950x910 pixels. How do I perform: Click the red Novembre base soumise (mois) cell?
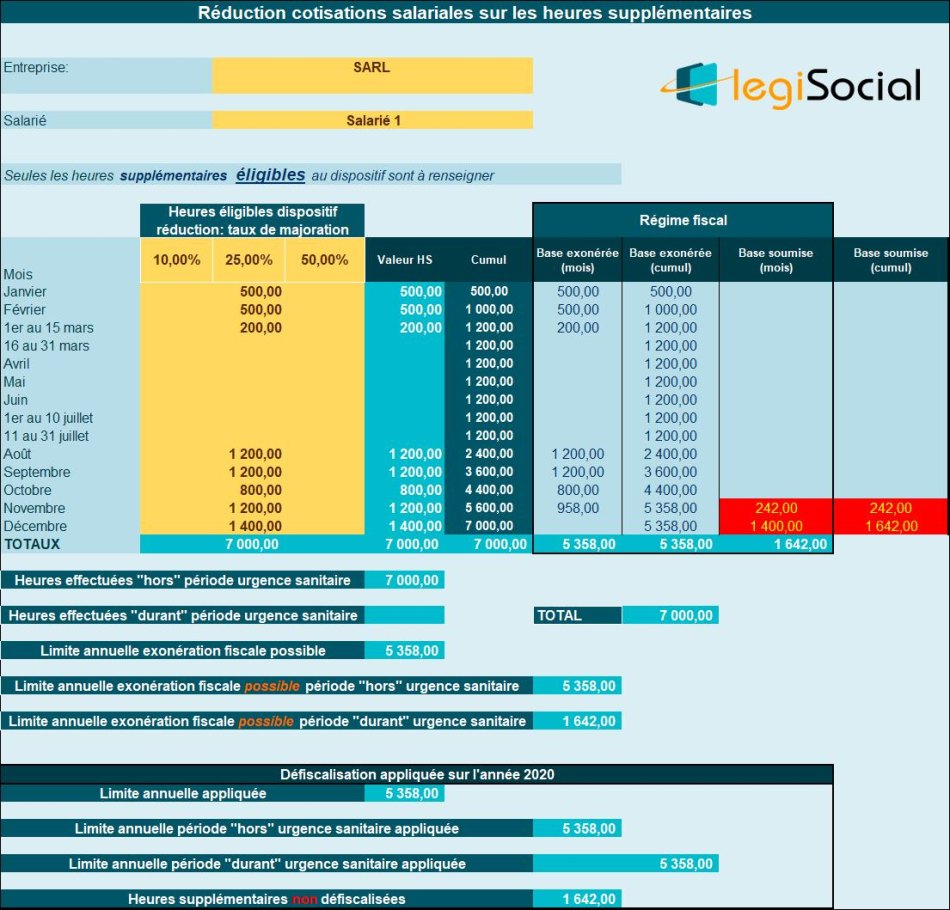(x=776, y=508)
